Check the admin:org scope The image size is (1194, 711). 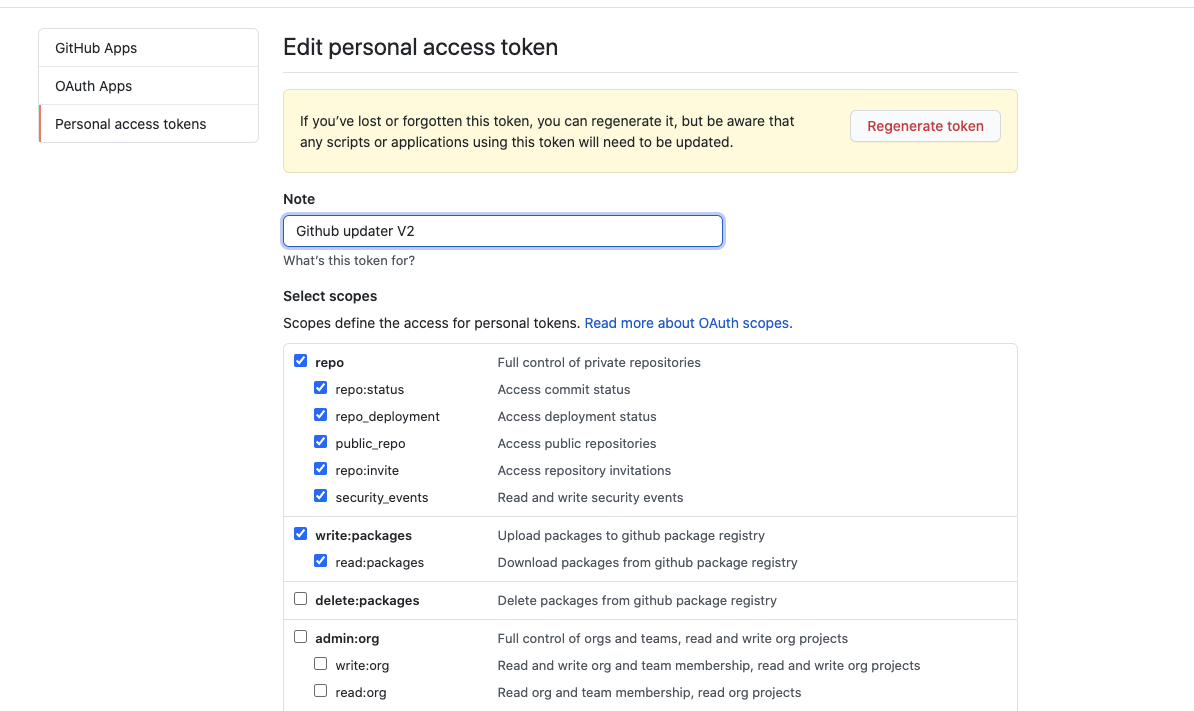tap(300, 636)
